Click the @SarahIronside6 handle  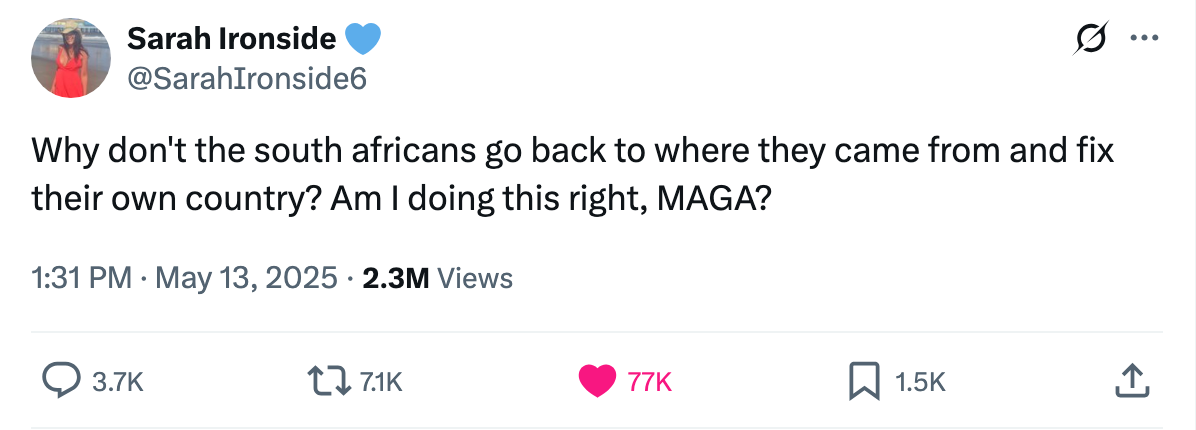(246, 80)
